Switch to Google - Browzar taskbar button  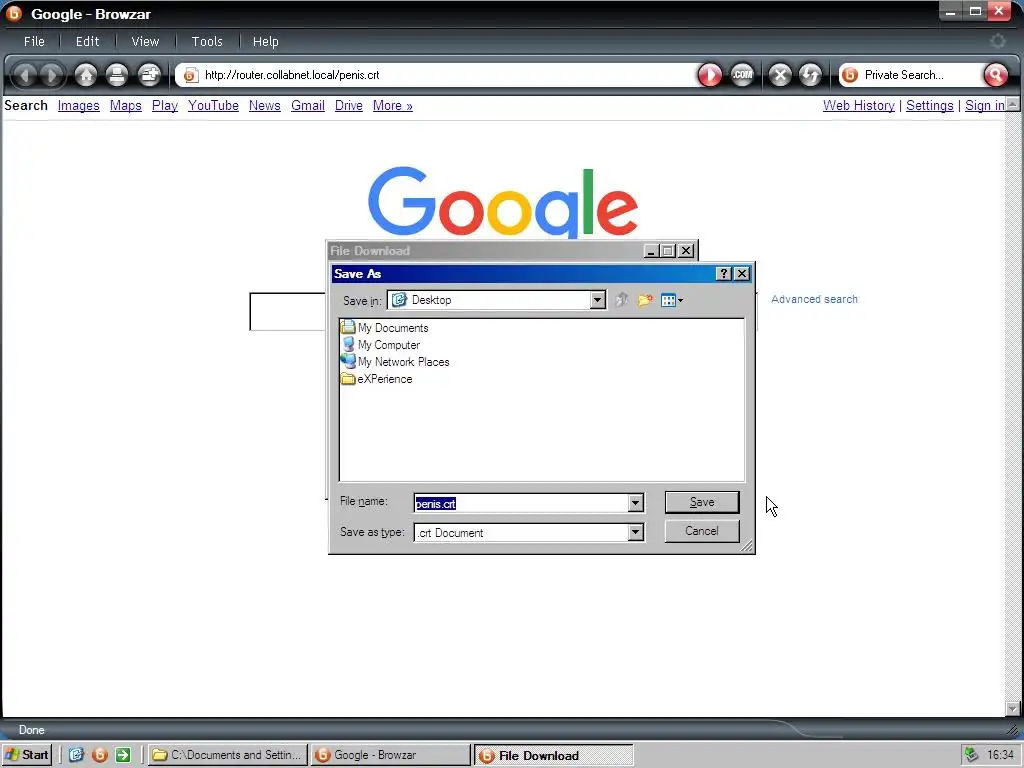pos(390,755)
